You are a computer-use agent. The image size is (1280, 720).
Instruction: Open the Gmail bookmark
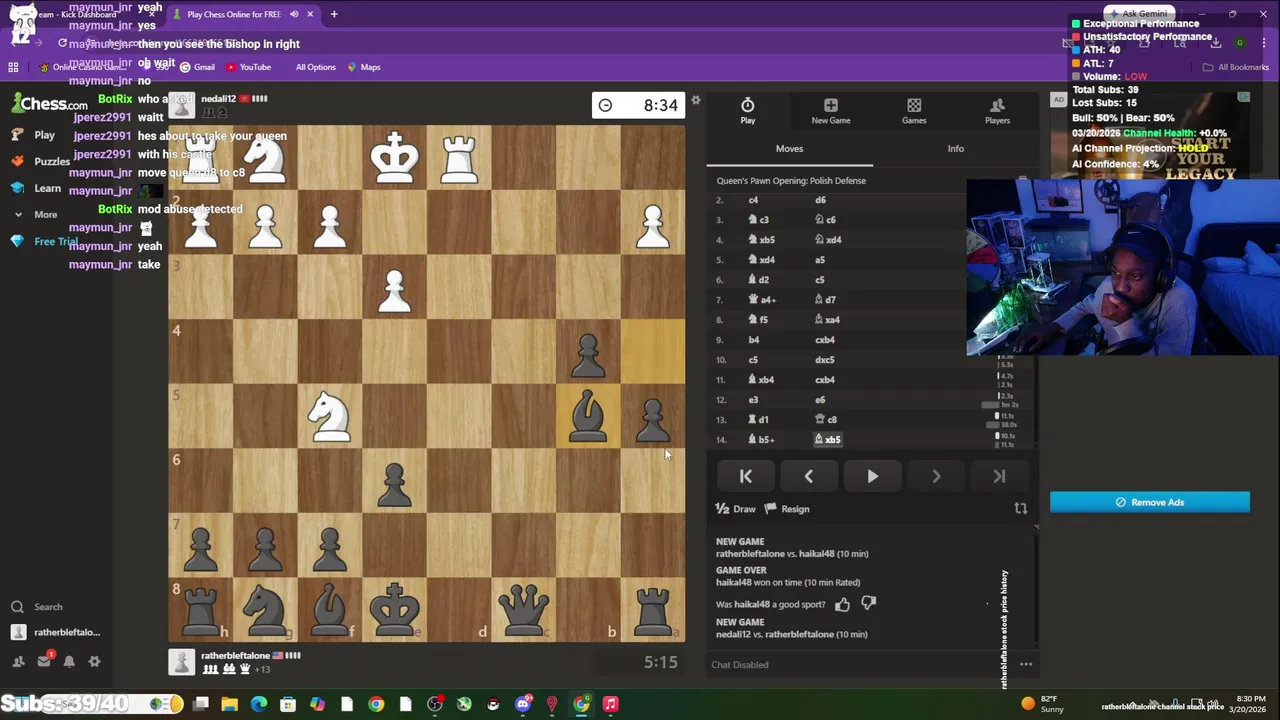click(x=197, y=67)
